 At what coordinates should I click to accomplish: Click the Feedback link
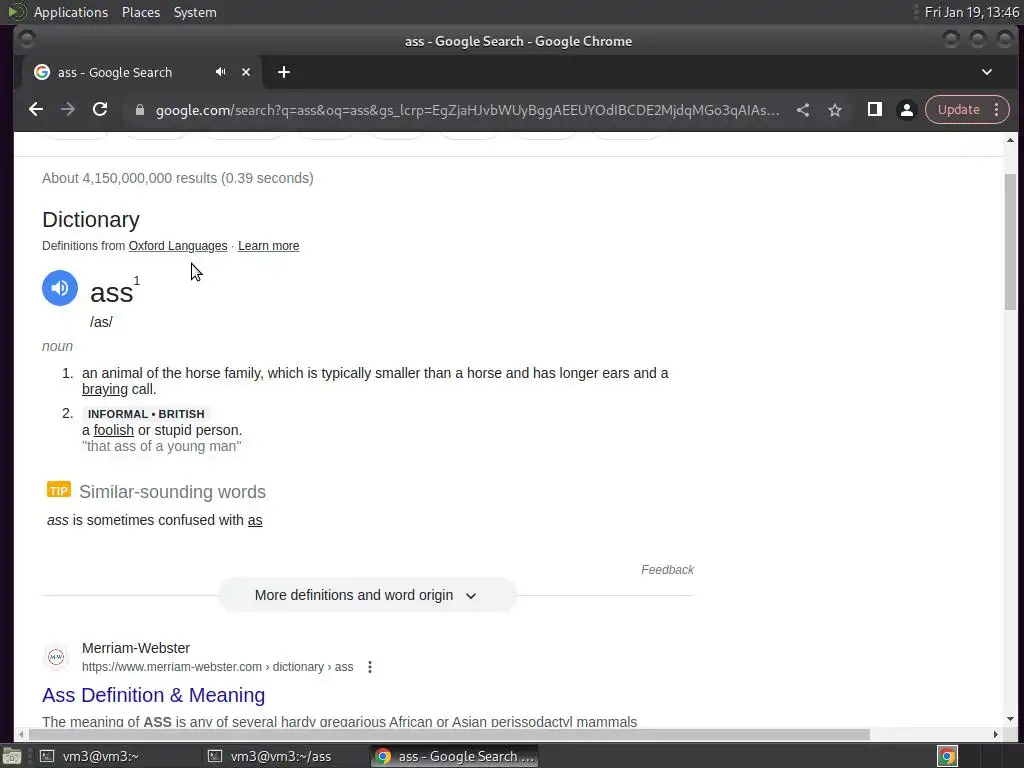pyautogui.click(x=667, y=570)
